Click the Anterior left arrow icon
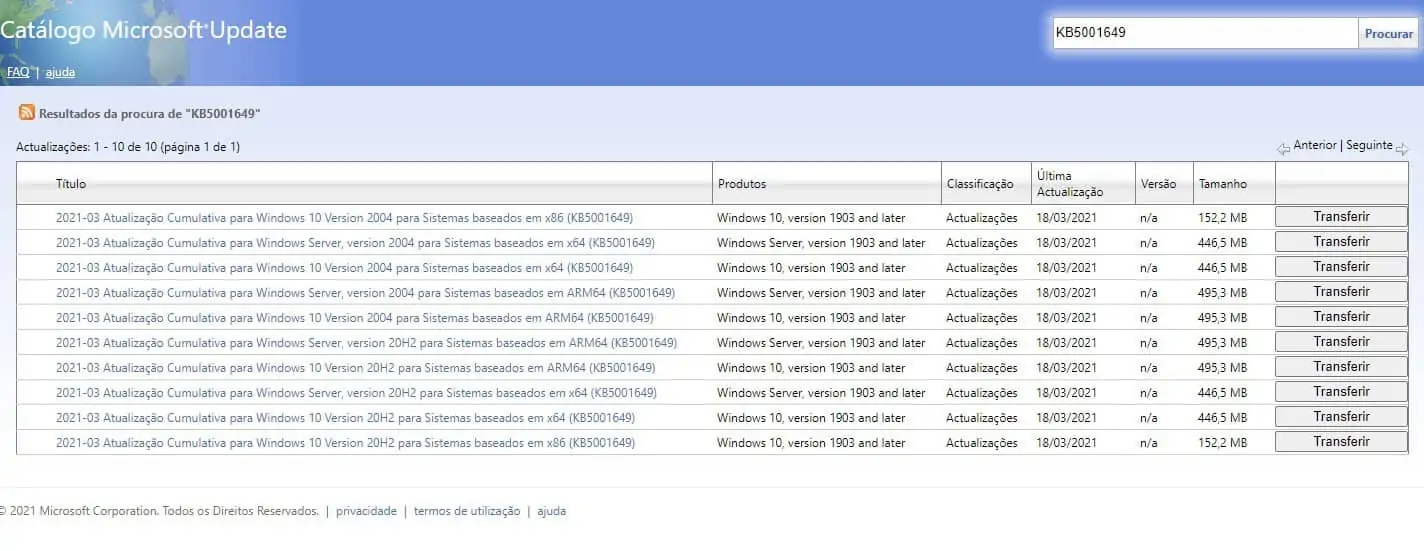The width and height of the screenshot is (1424, 551). [x=1283, y=148]
